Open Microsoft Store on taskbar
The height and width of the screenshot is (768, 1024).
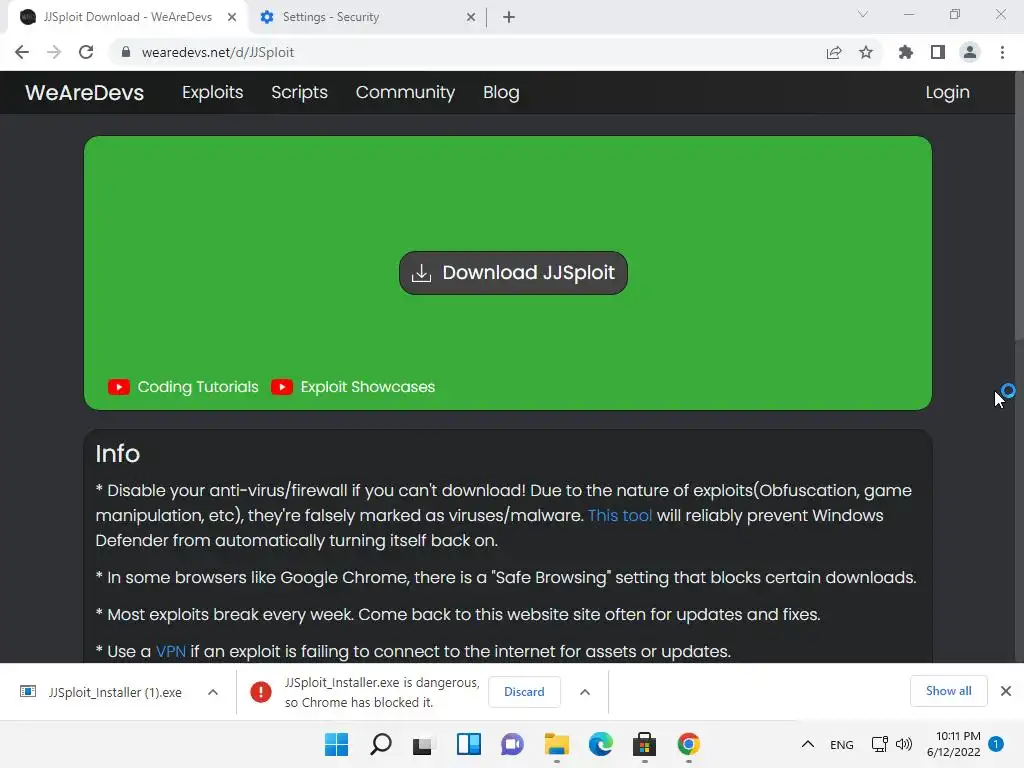(644, 744)
